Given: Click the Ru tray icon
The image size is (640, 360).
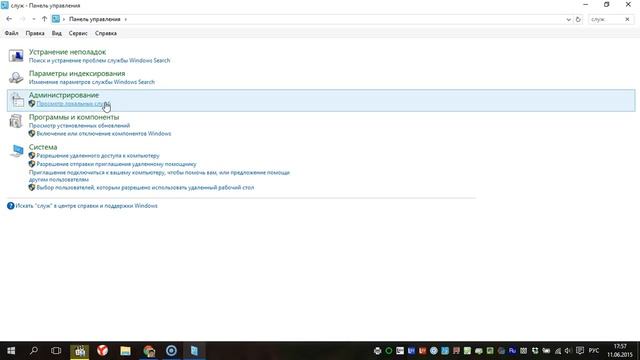Looking at the screenshot, I should [513, 351].
